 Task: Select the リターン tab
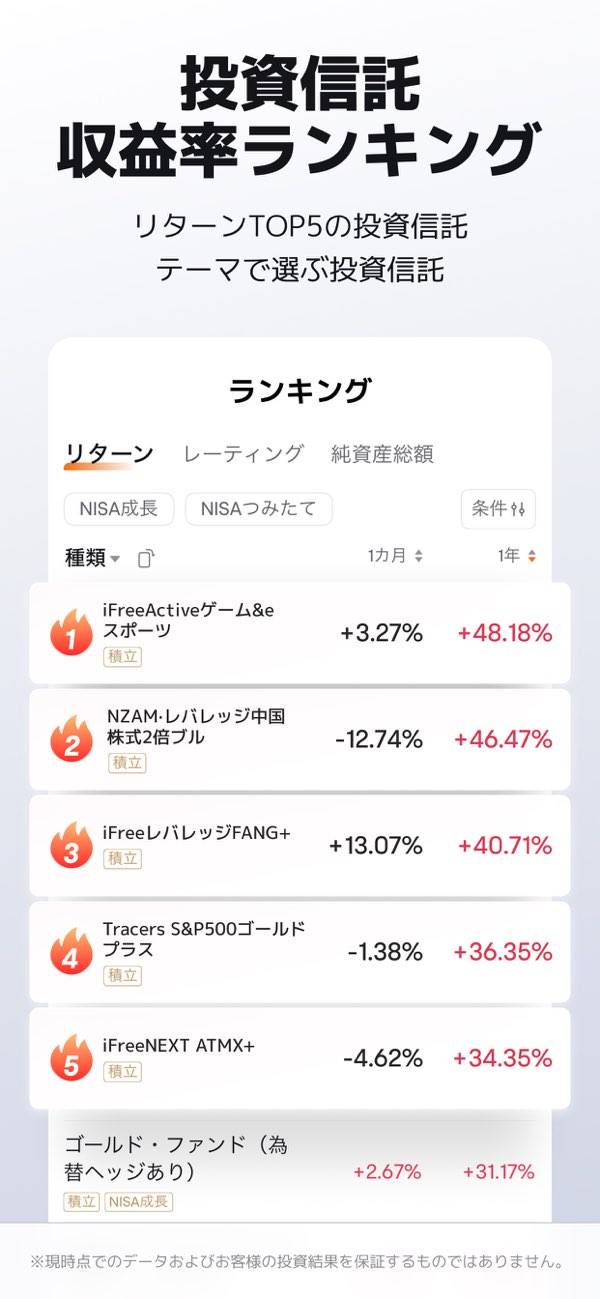click(109, 454)
